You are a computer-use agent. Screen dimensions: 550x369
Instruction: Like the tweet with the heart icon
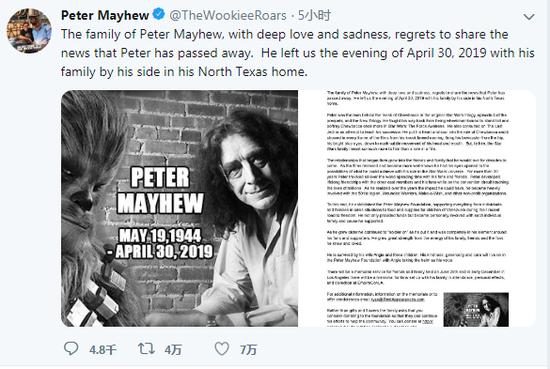tap(222, 349)
